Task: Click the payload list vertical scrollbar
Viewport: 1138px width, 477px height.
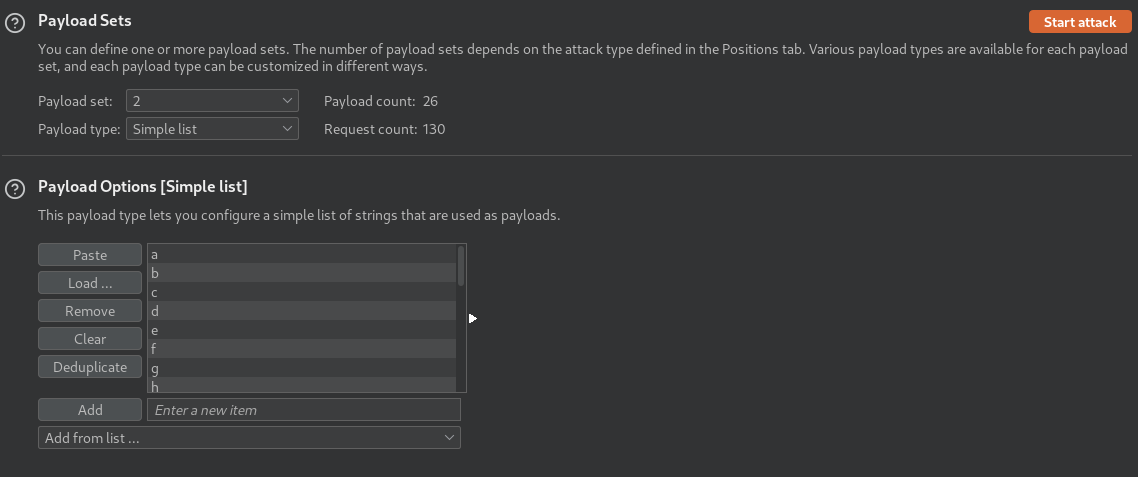Action: click(461, 318)
